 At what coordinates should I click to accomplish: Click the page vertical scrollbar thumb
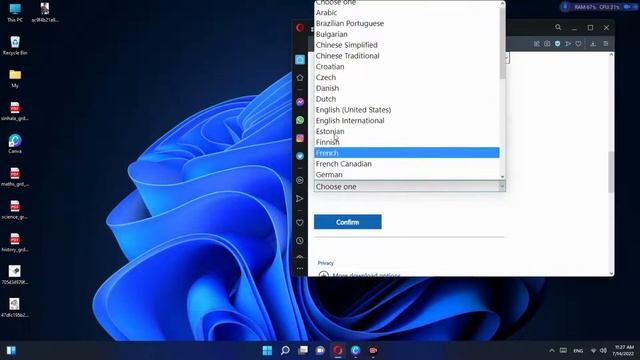(x=611, y=172)
